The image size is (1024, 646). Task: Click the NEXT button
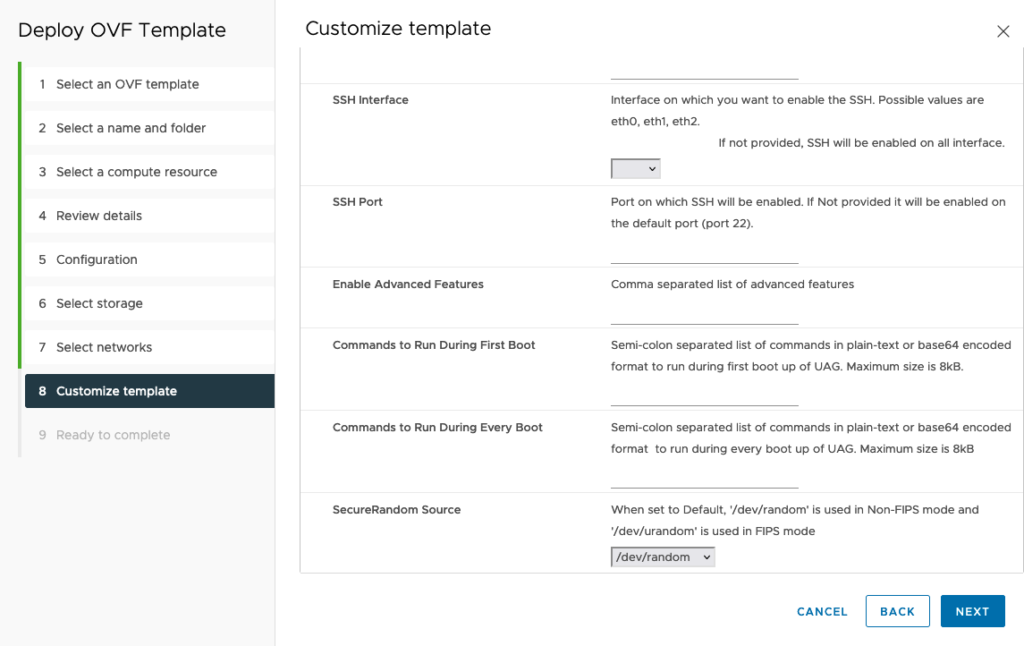coord(972,611)
